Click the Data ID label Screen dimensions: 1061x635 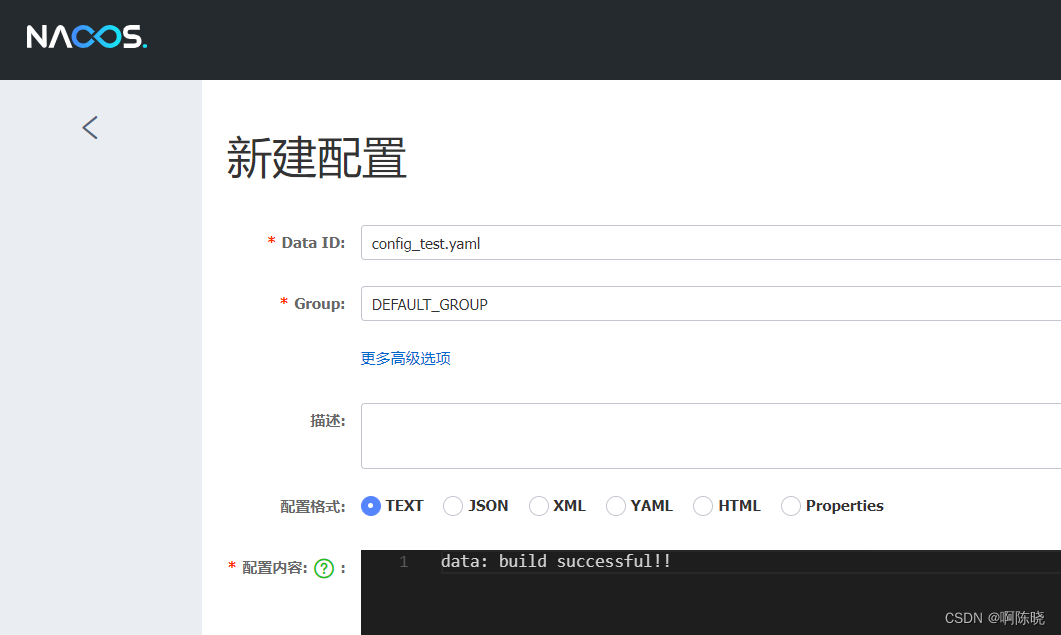(x=313, y=243)
